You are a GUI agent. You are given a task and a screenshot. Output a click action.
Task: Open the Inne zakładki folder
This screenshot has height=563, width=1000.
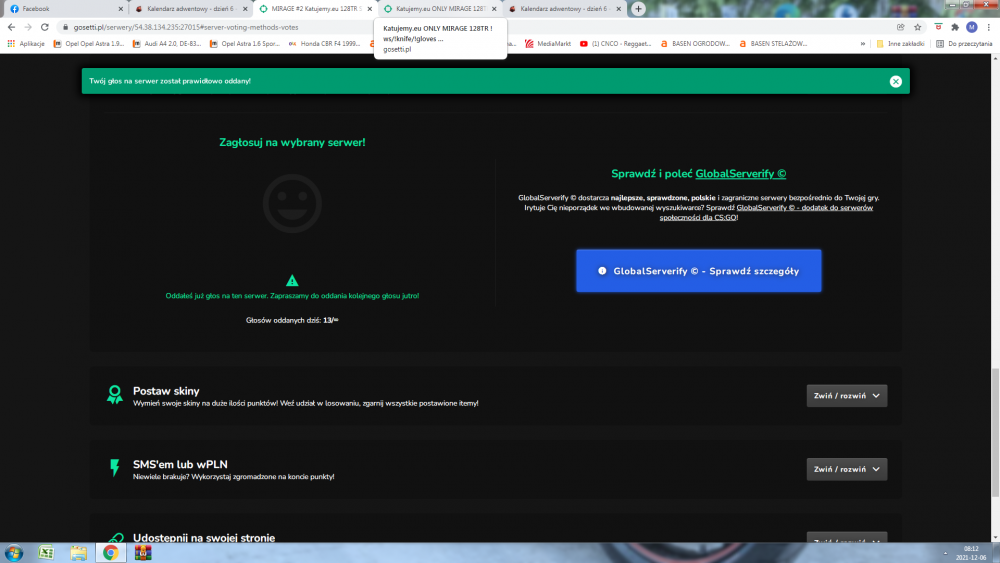(900, 44)
